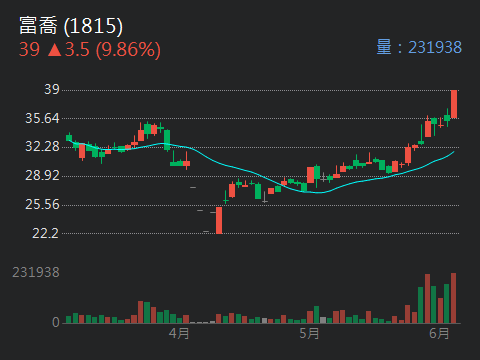Click the 25.56 price axis label
Screen dimensions: 480x360
click(42, 204)
